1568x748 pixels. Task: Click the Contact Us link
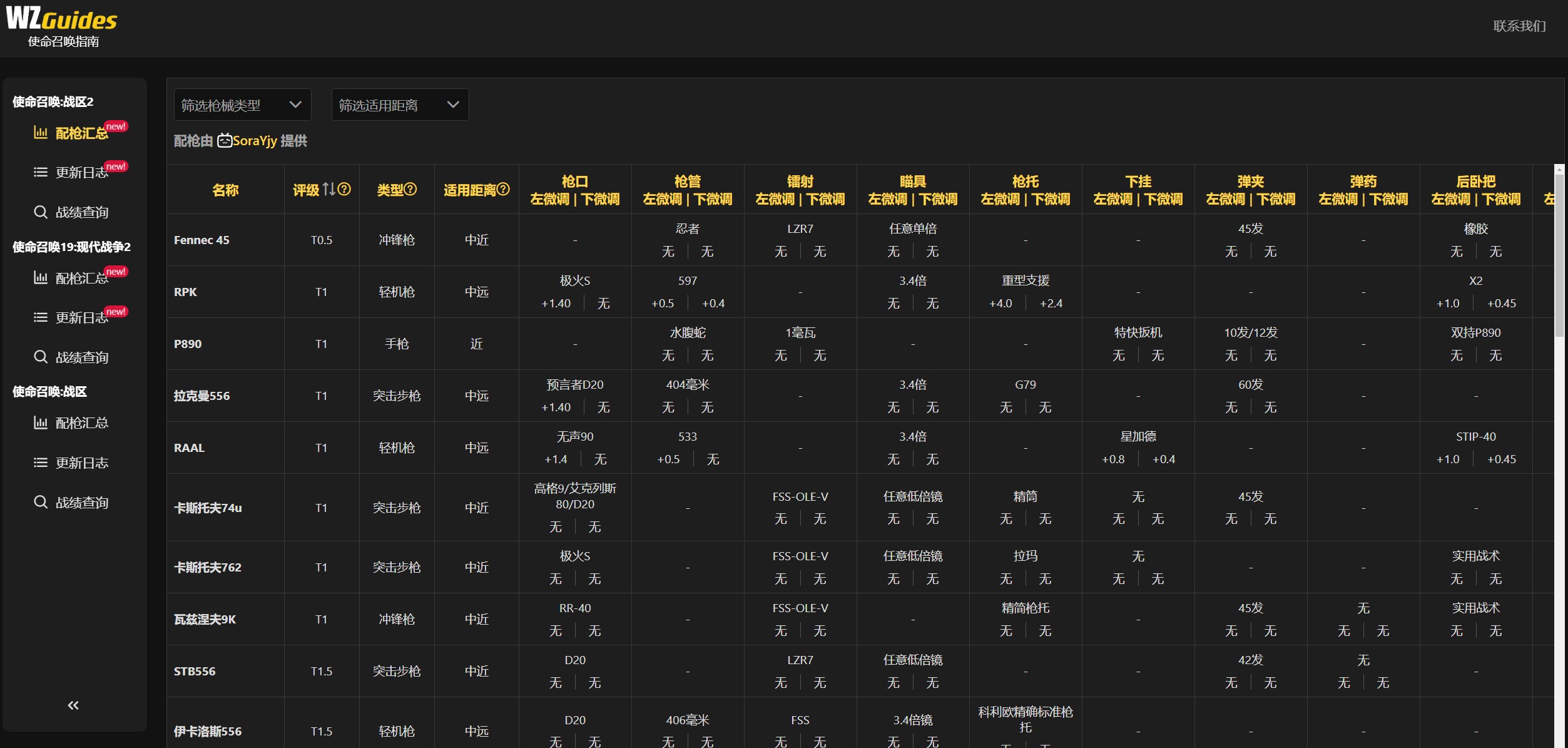pos(1519,26)
